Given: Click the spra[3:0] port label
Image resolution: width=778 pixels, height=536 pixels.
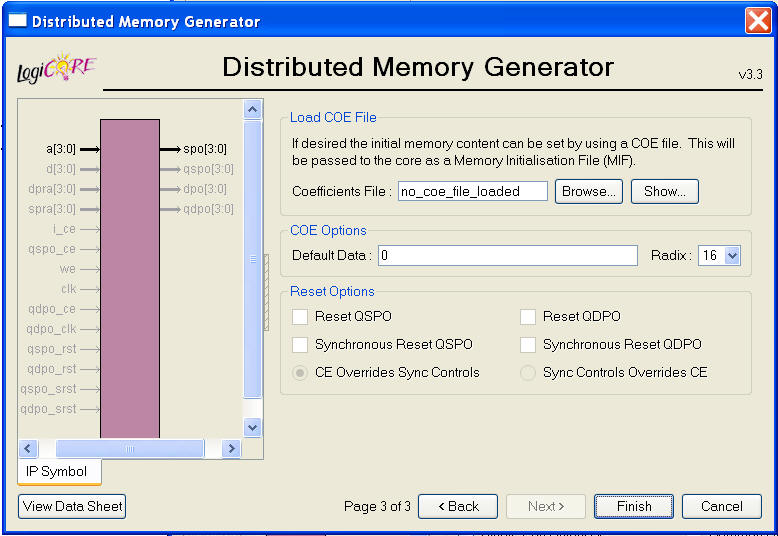Looking at the screenshot, I should coord(52,209).
